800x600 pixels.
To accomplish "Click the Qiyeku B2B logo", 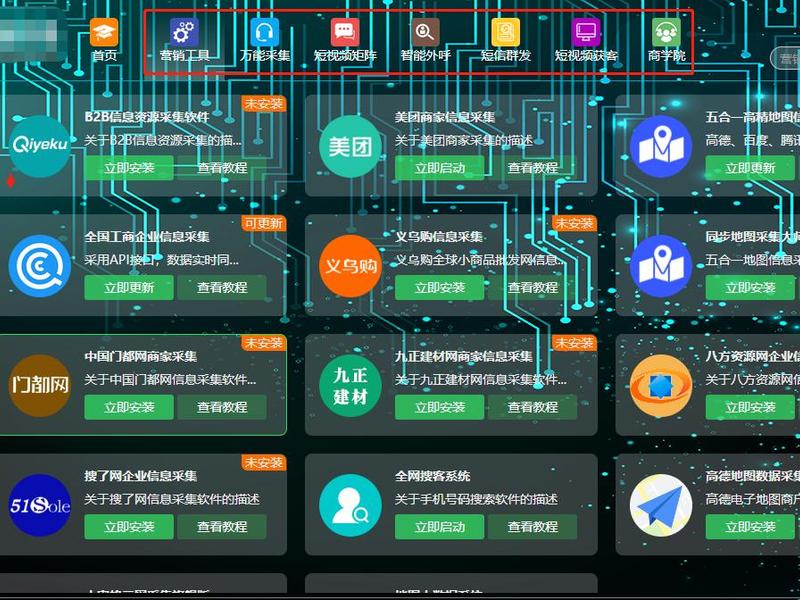I will (x=40, y=146).
